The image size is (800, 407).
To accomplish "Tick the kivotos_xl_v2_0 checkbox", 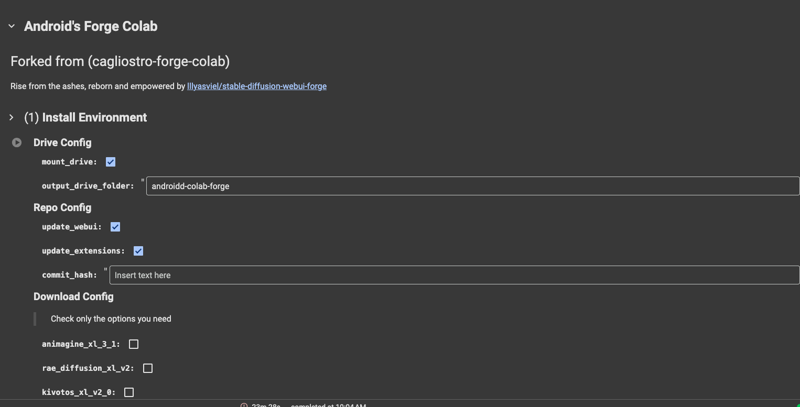I will pos(129,392).
